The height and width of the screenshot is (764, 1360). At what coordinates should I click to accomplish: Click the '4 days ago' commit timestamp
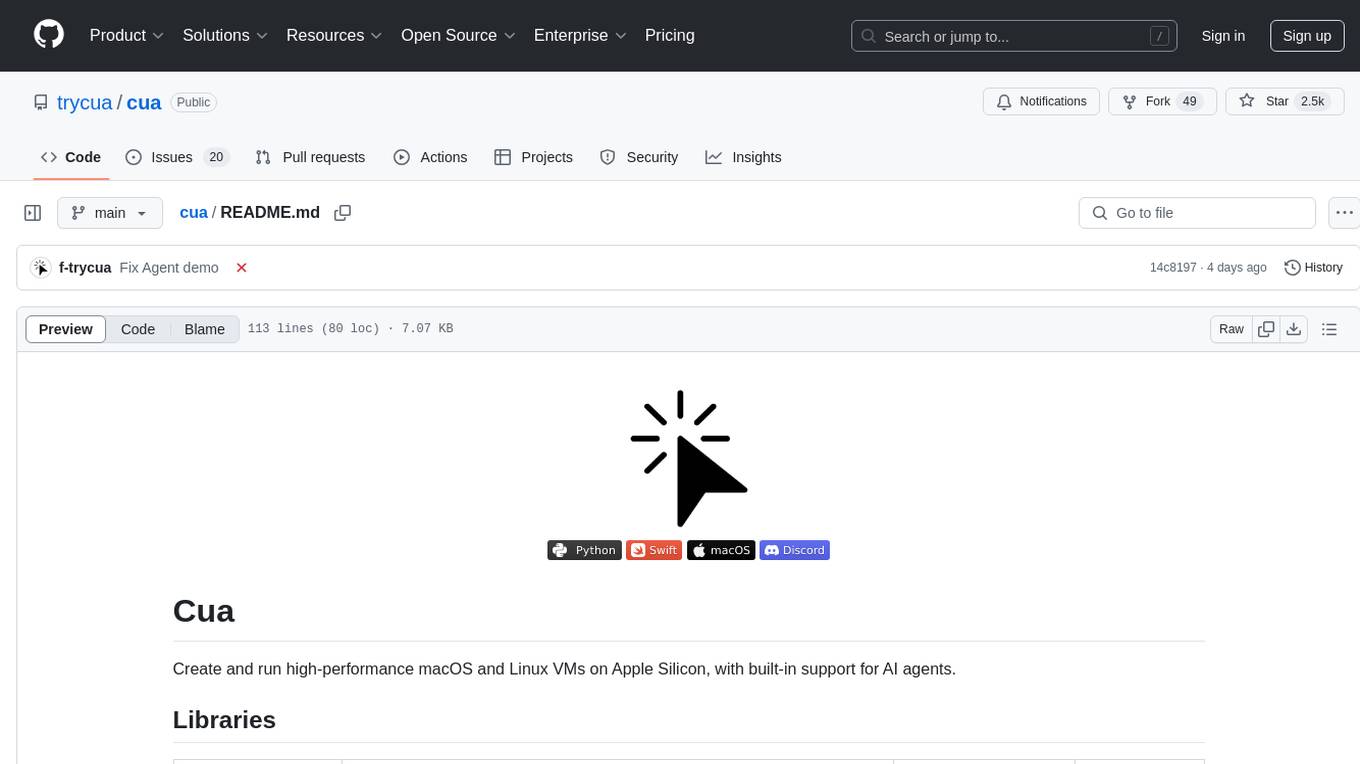point(1236,268)
